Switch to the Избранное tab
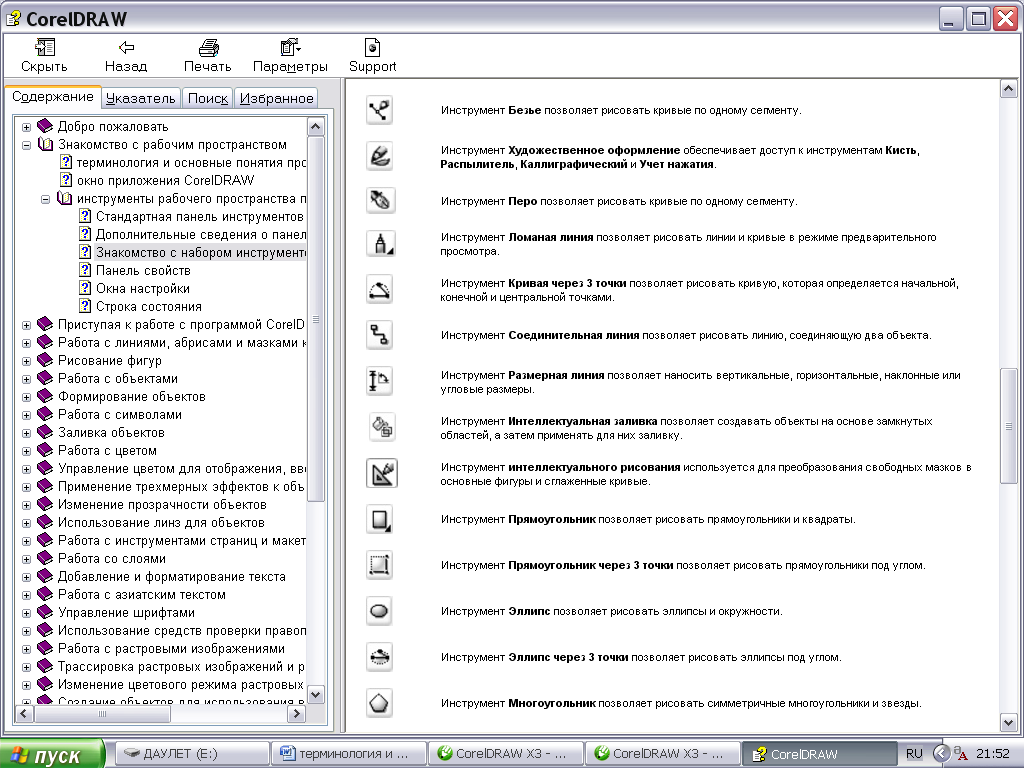1024x768 pixels. coord(276,98)
